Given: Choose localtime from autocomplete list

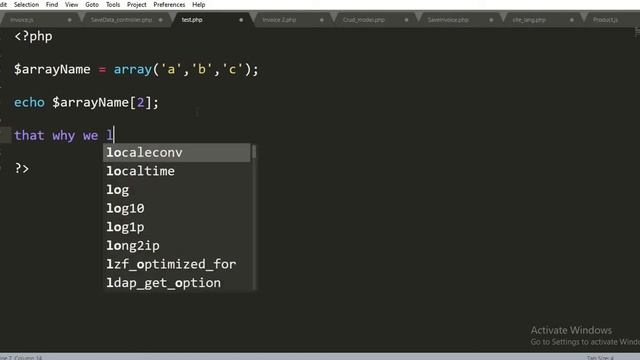Looking at the screenshot, I should coord(177,171).
